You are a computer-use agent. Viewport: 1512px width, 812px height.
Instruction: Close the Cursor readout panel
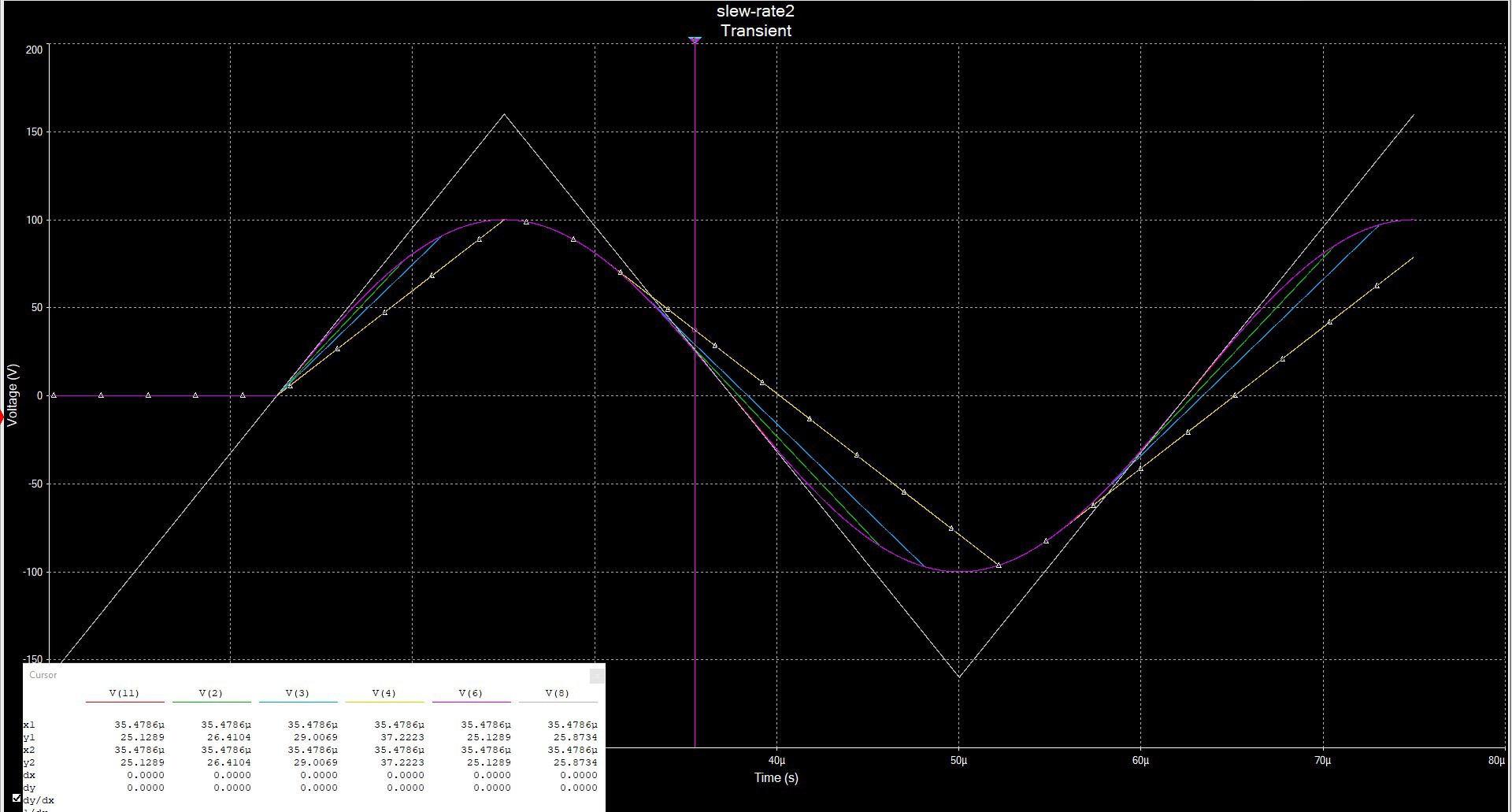pos(597,675)
